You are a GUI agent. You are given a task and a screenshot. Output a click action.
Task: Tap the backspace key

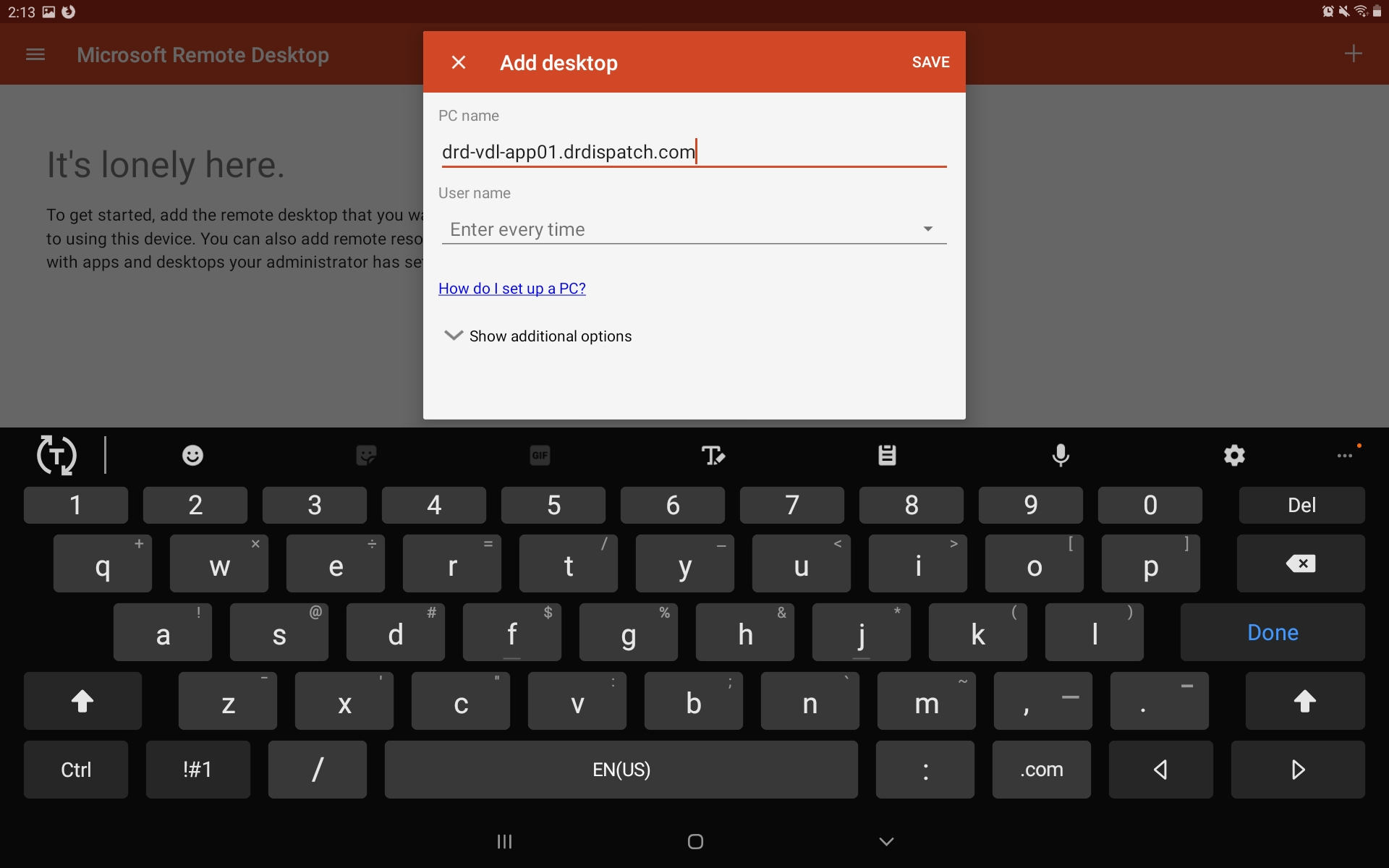point(1301,563)
